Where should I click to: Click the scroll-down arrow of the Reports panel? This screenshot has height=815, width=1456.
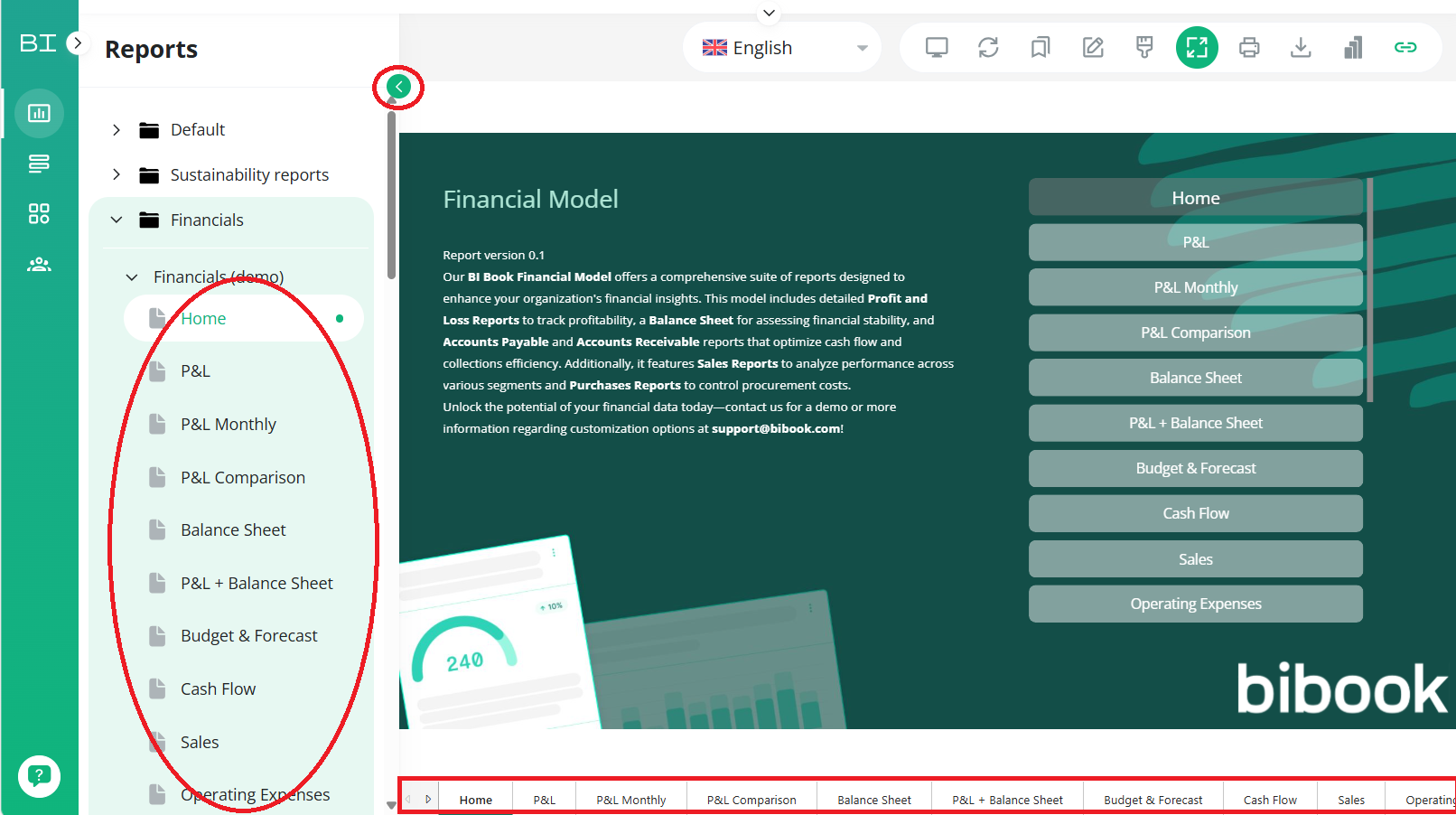pos(391,804)
